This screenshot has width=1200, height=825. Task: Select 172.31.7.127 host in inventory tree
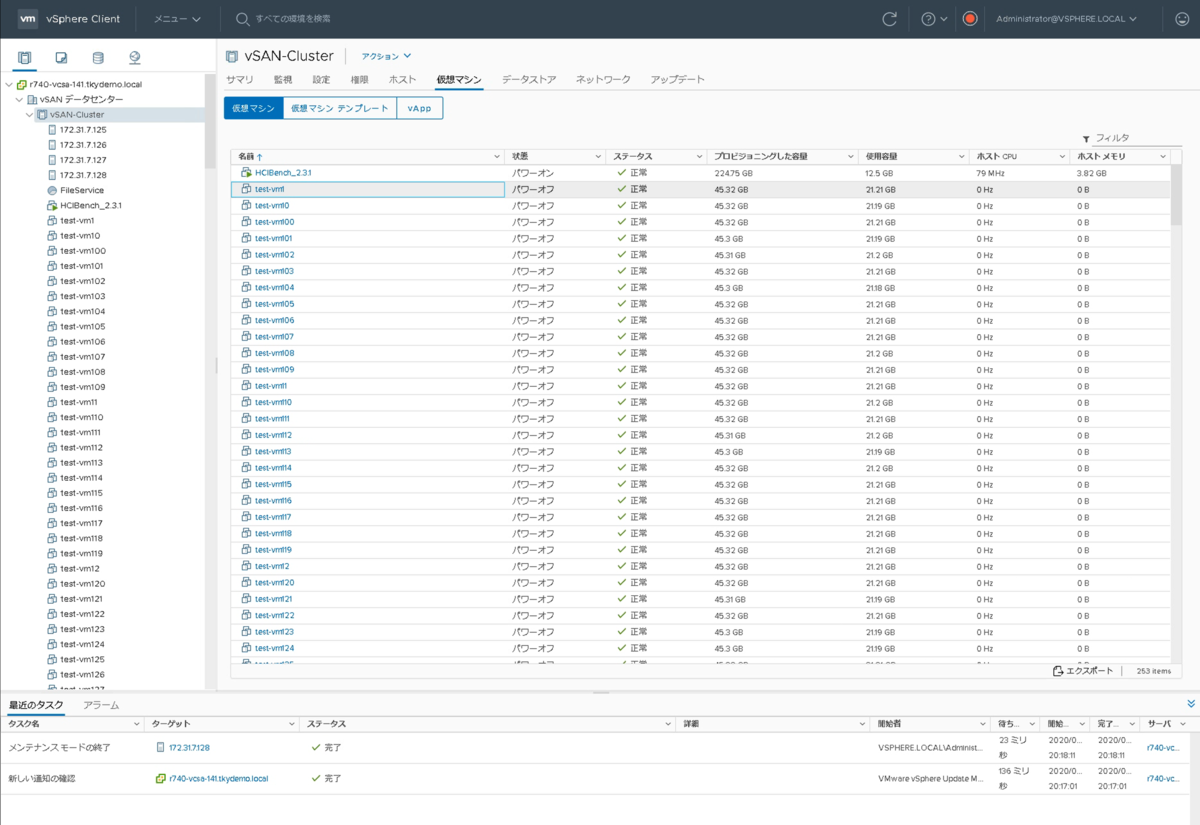(x=83, y=160)
